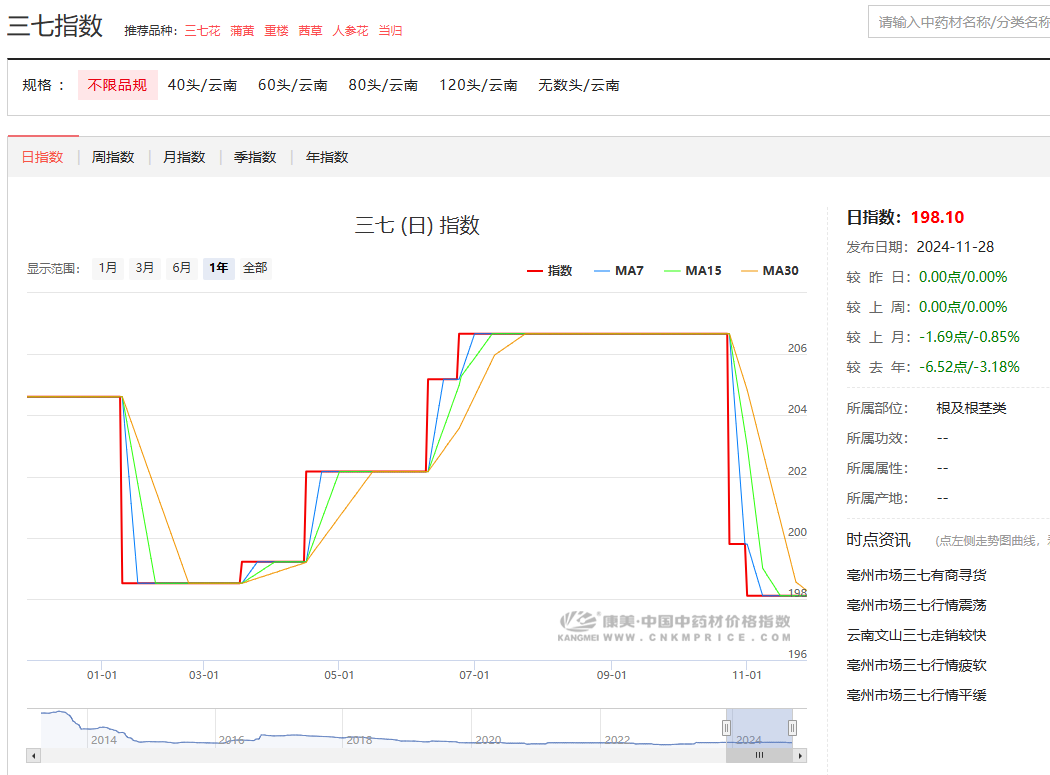Viewport: 1050px width, 775px height.
Task: Open the 重楼 recommended variety link
Action: 277,31
